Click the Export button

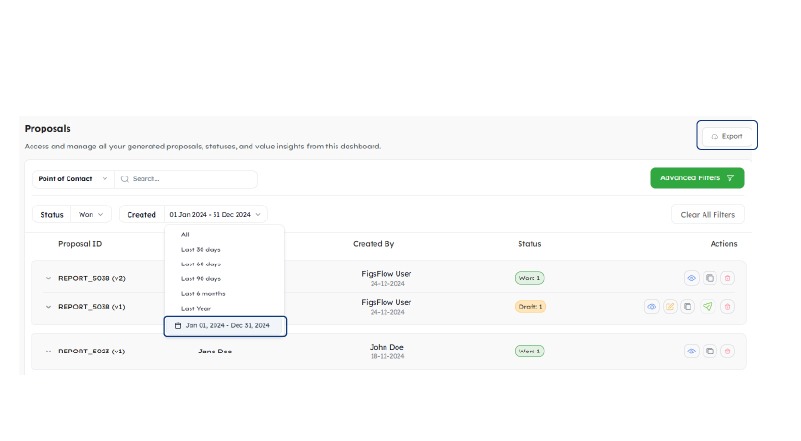tap(727, 136)
